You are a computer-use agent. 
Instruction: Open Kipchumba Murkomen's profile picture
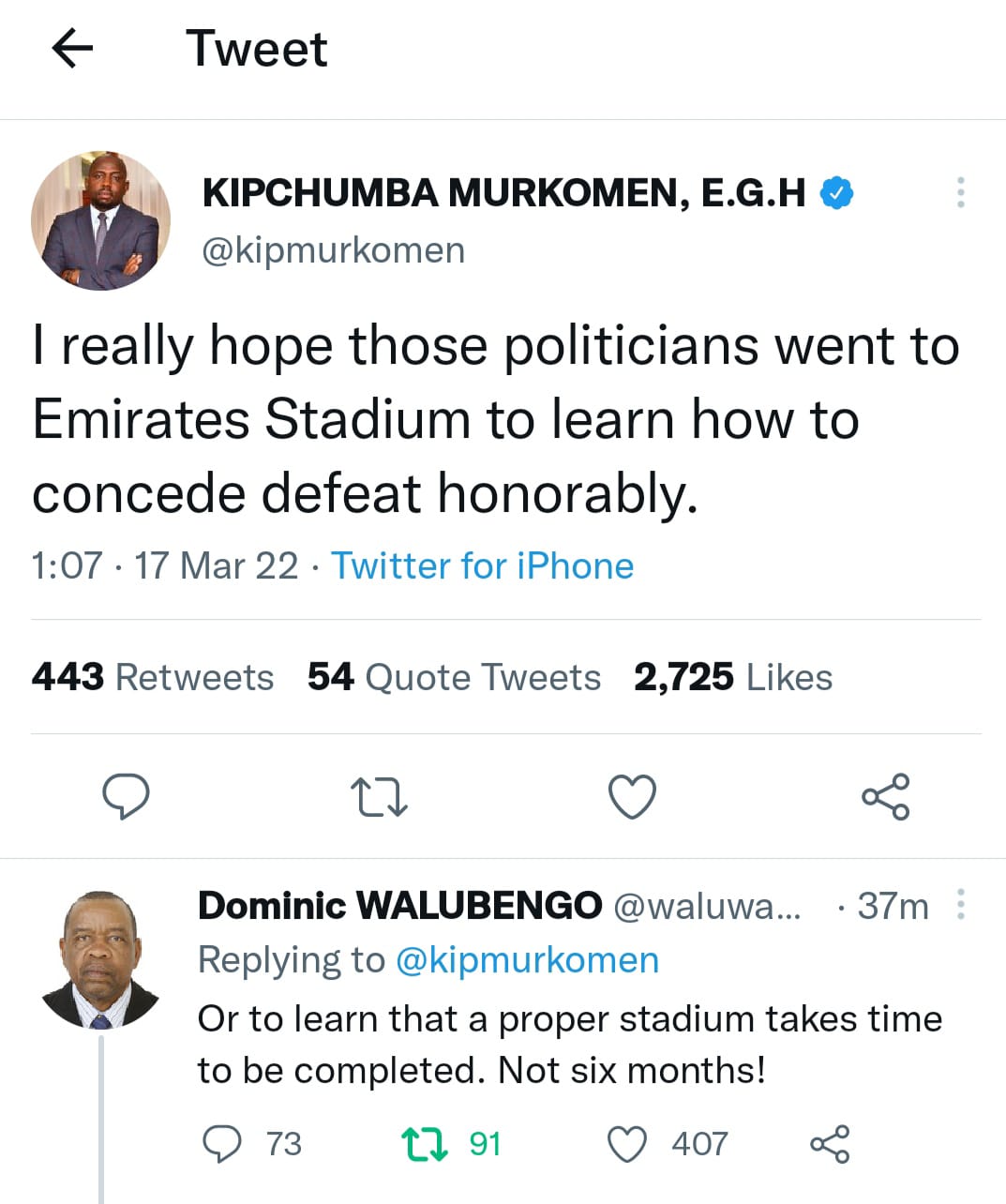pyautogui.click(x=101, y=220)
